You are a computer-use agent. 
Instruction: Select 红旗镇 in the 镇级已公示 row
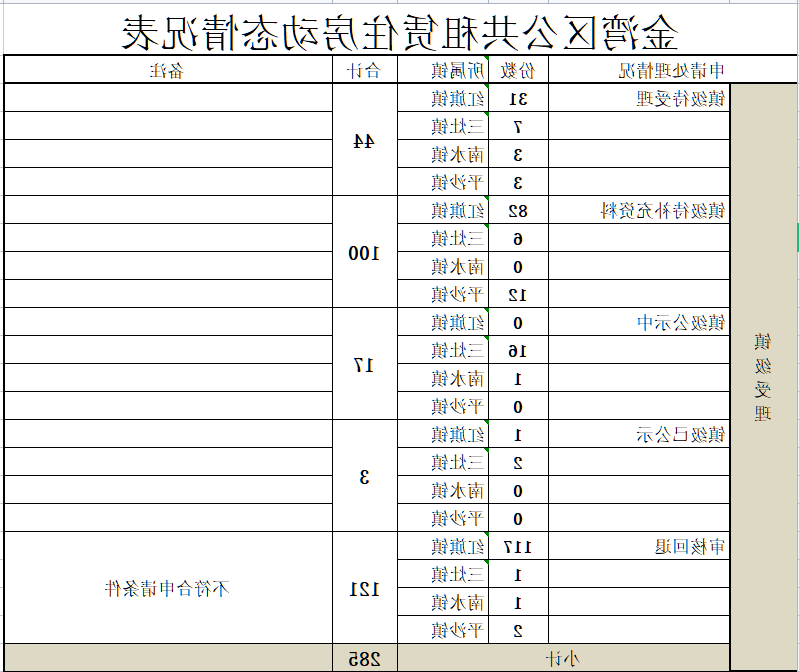click(x=443, y=434)
